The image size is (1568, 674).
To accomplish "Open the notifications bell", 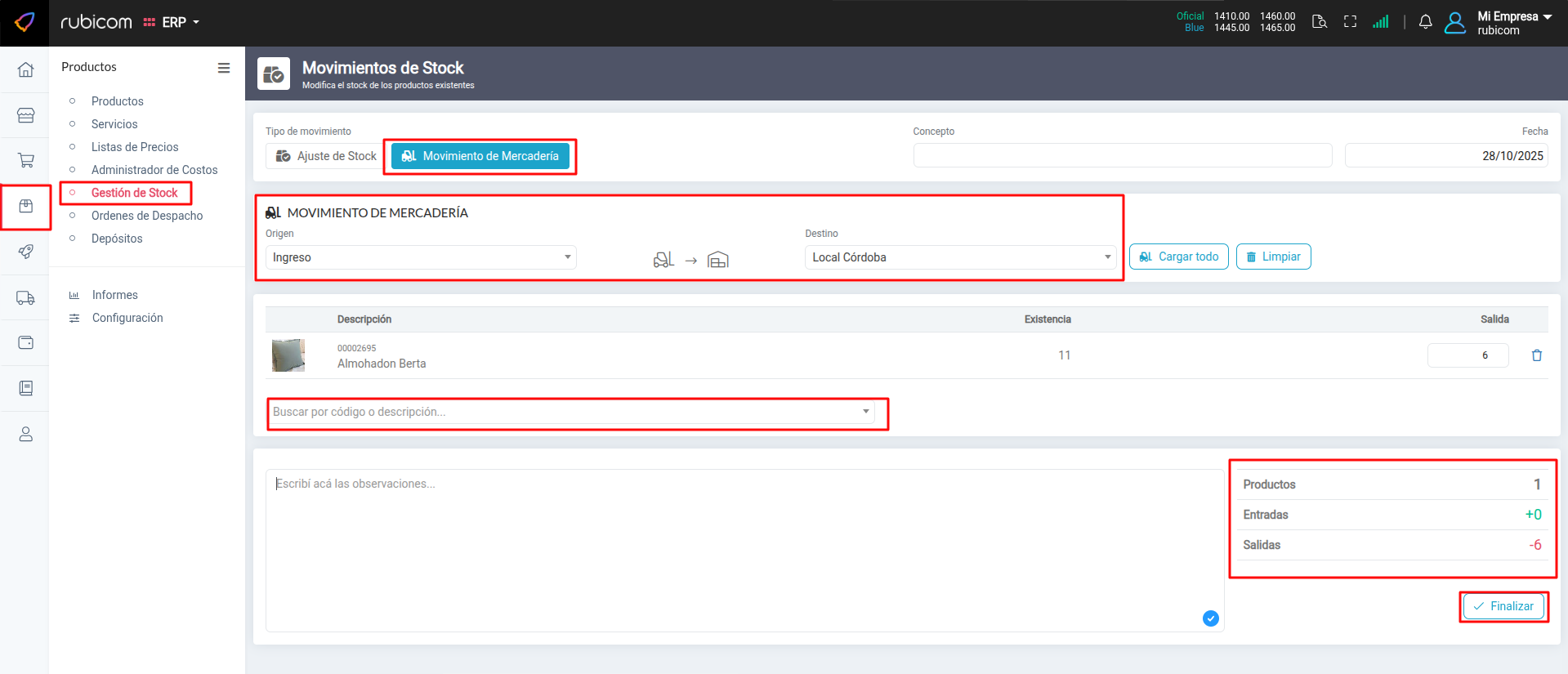I will pos(1425,22).
